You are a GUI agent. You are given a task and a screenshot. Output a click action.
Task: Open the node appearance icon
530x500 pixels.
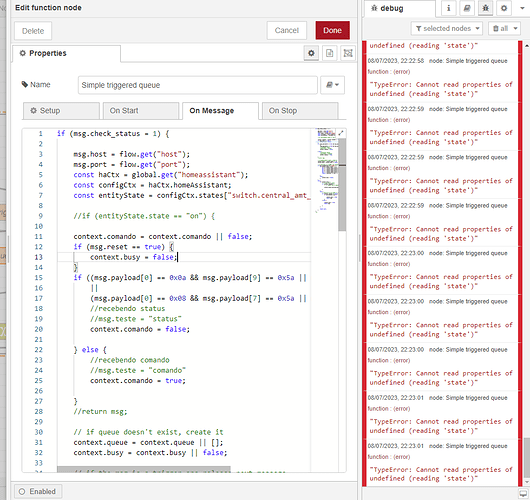coord(348,53)
